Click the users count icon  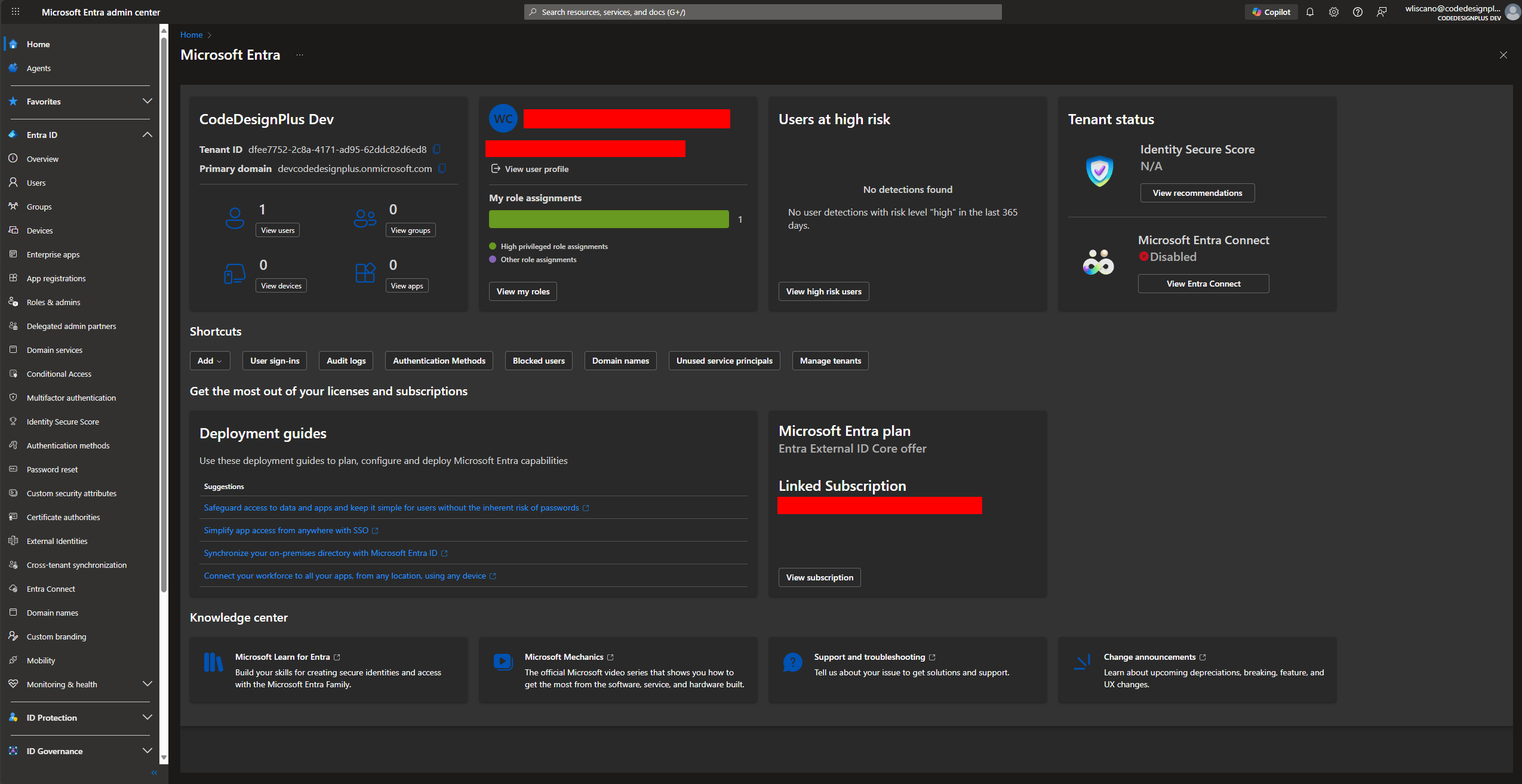(x=235, y=218)
